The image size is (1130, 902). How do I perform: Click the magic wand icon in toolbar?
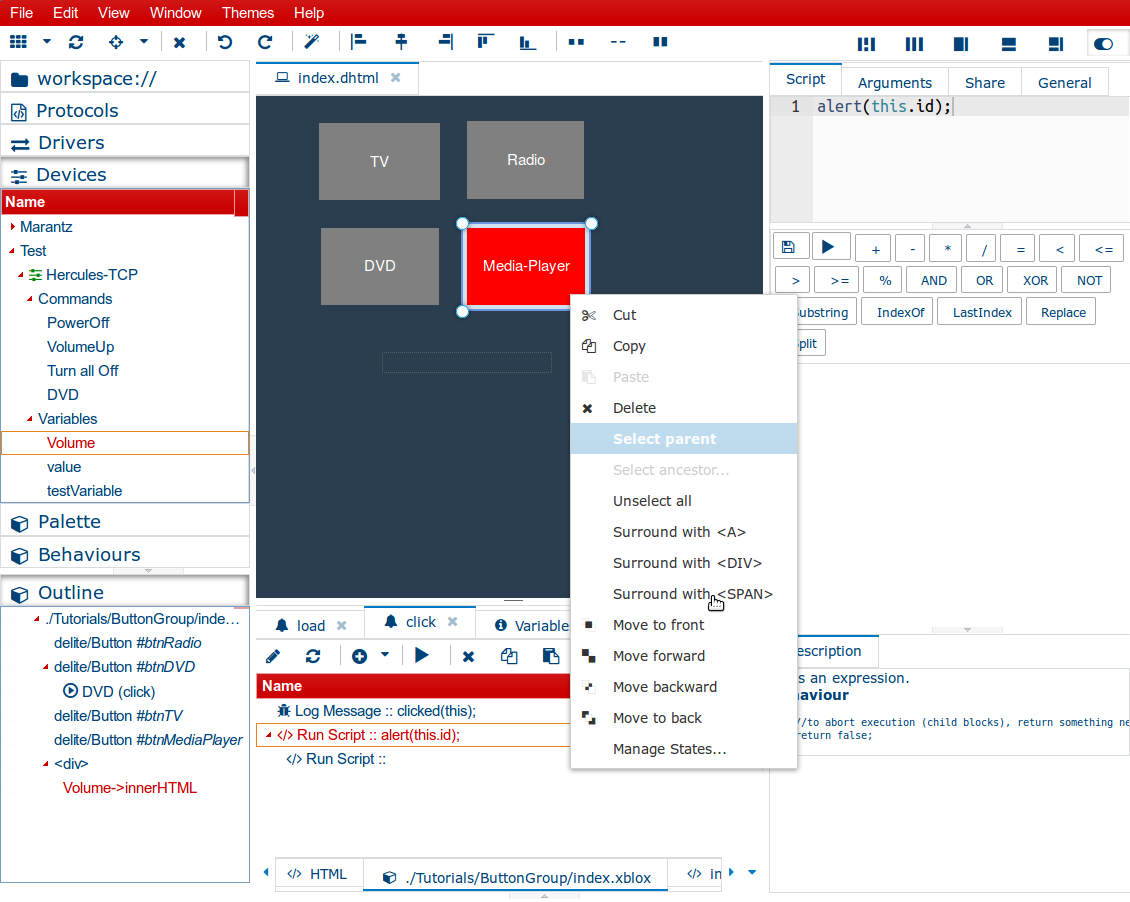click(x=312, y=42)
